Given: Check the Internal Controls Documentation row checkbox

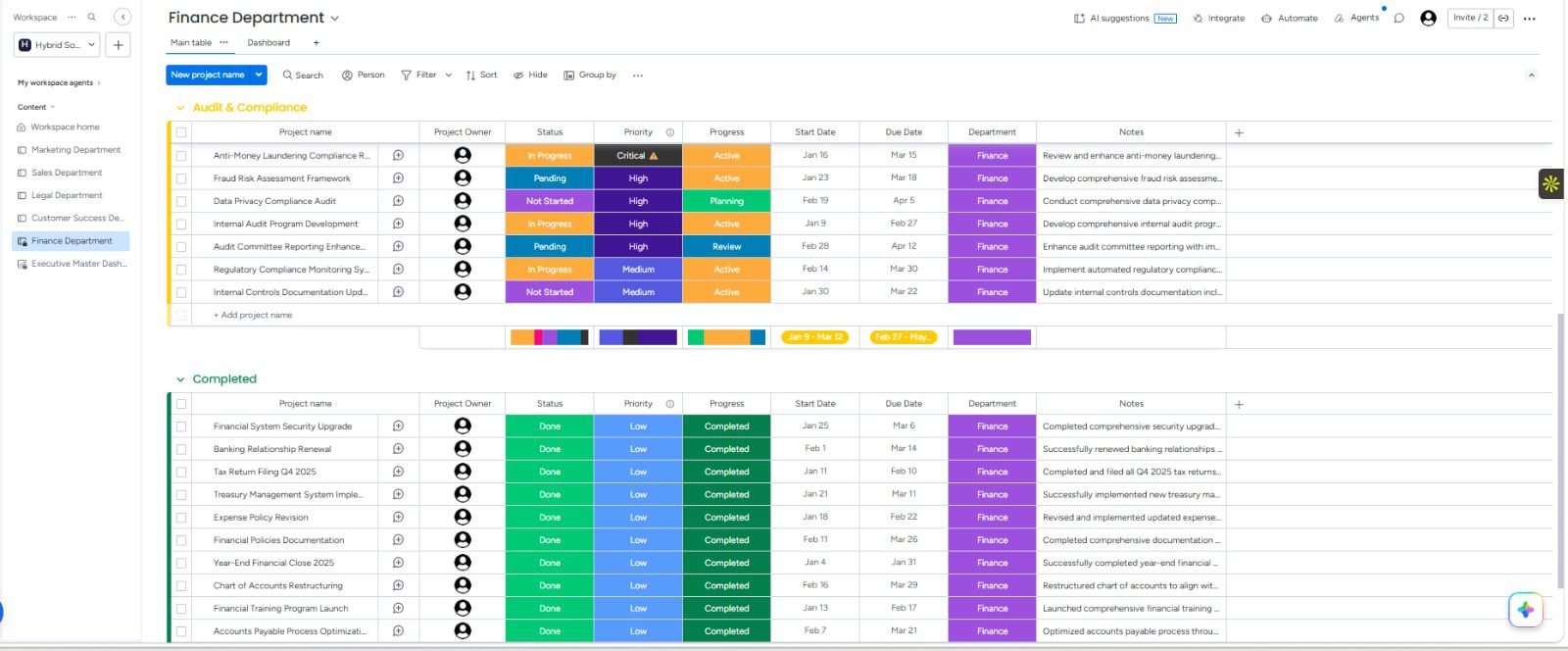Looking at the screenshot, I should (x=181, y=292).
